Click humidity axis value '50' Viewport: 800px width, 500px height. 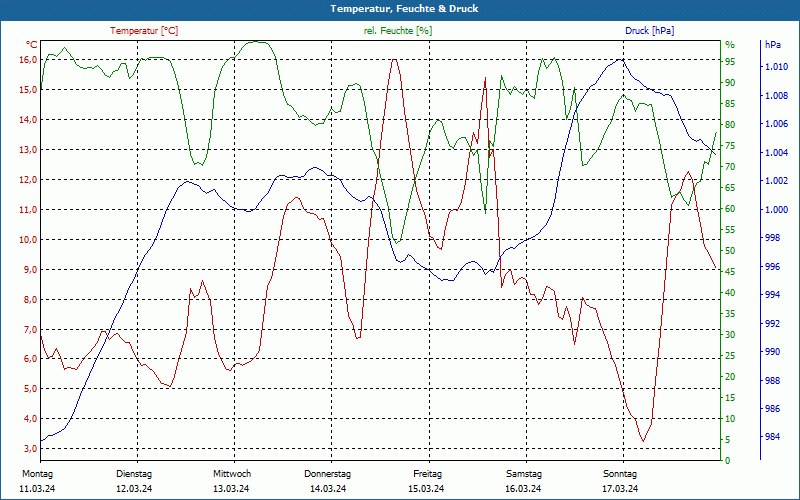pos(730,251)
